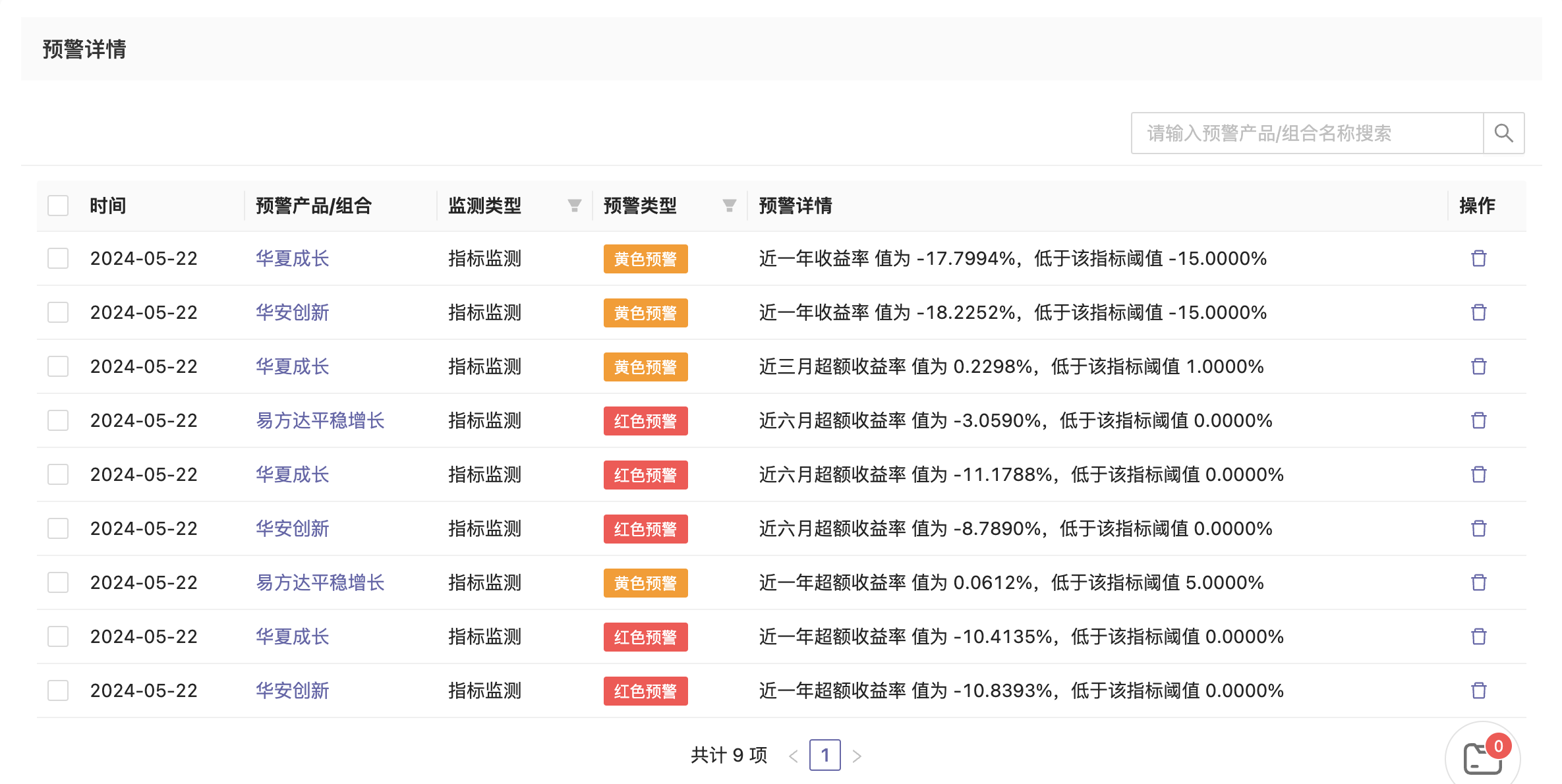Delete the 华安创新 -18.2252% alert row
This screenshot has height=784, width=1562.
tap(1478, 312)
